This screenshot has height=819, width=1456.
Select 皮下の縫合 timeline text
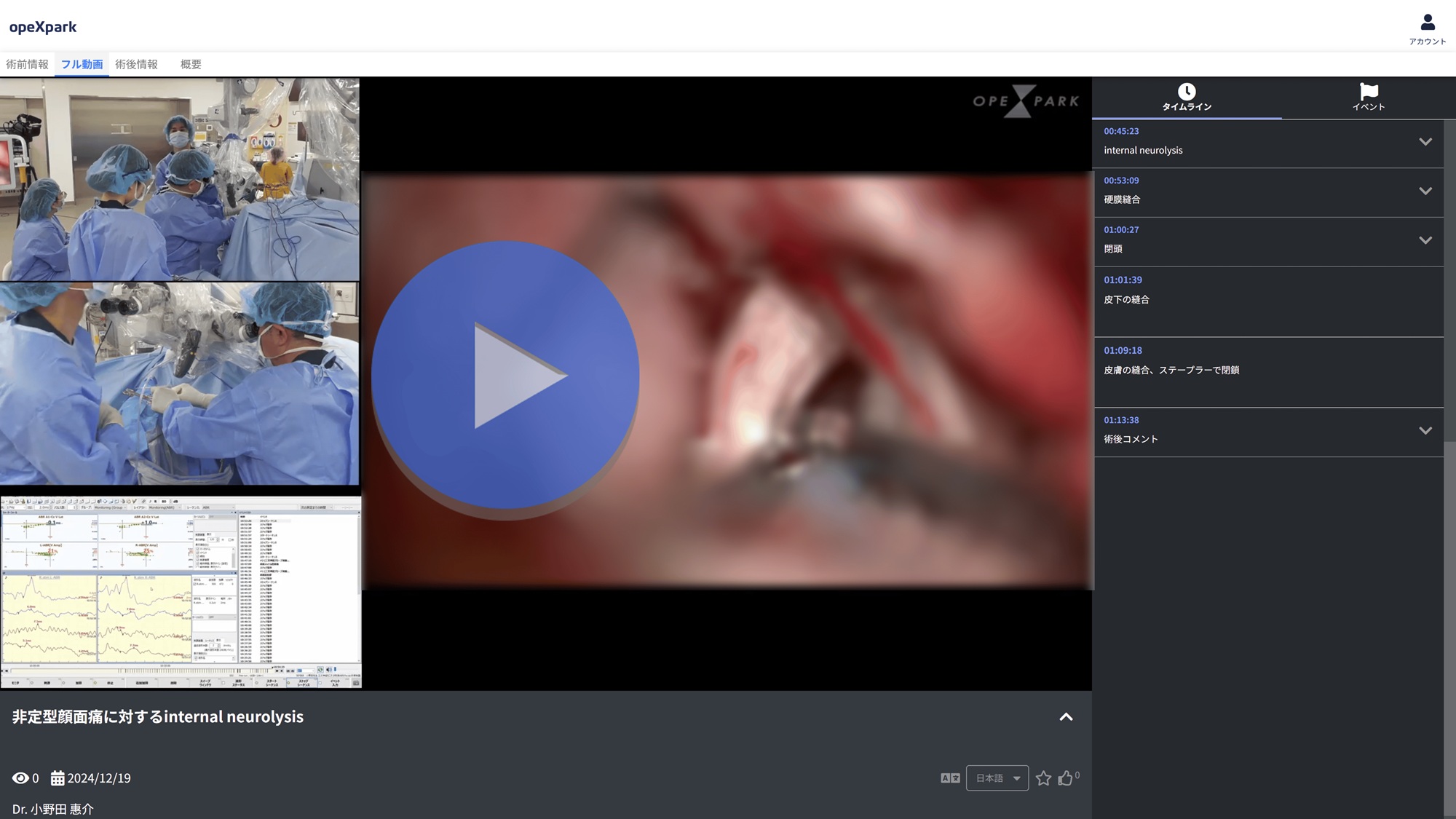tap(1126, 300)
